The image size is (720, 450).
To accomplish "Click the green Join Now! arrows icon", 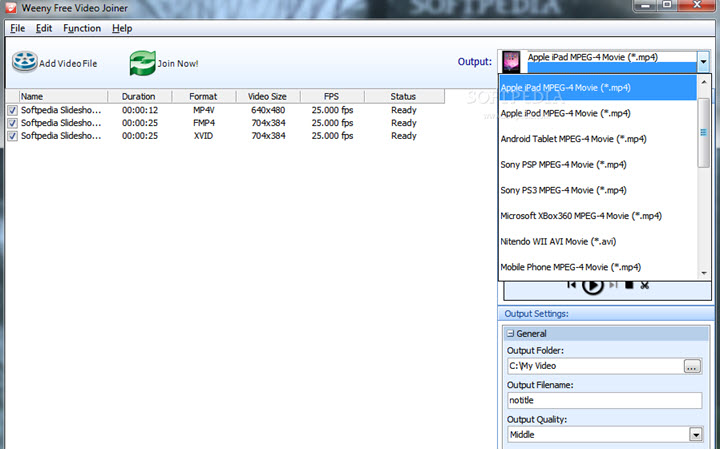I will pyautogui.click(x=142, y=63).
